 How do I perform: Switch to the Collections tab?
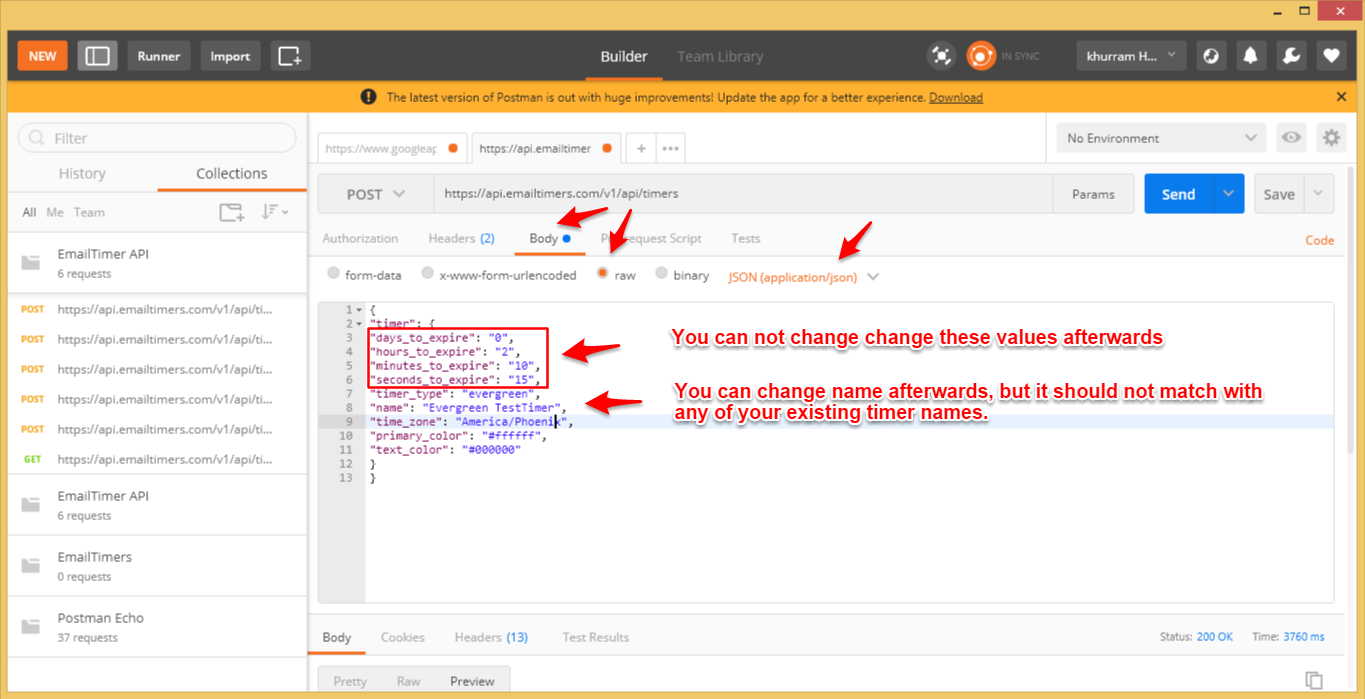tap(232, 173)
